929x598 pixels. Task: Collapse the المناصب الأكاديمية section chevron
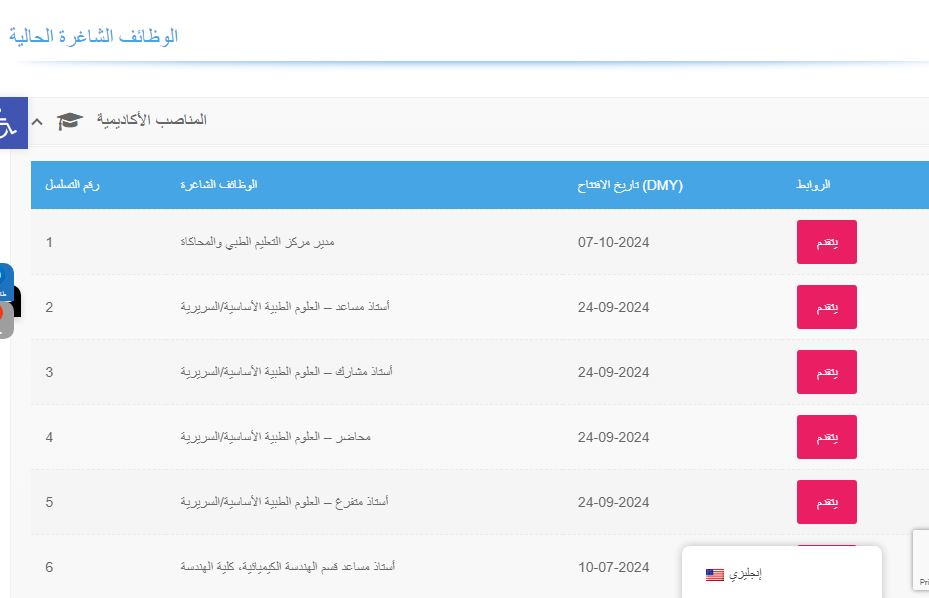(37, 121)
